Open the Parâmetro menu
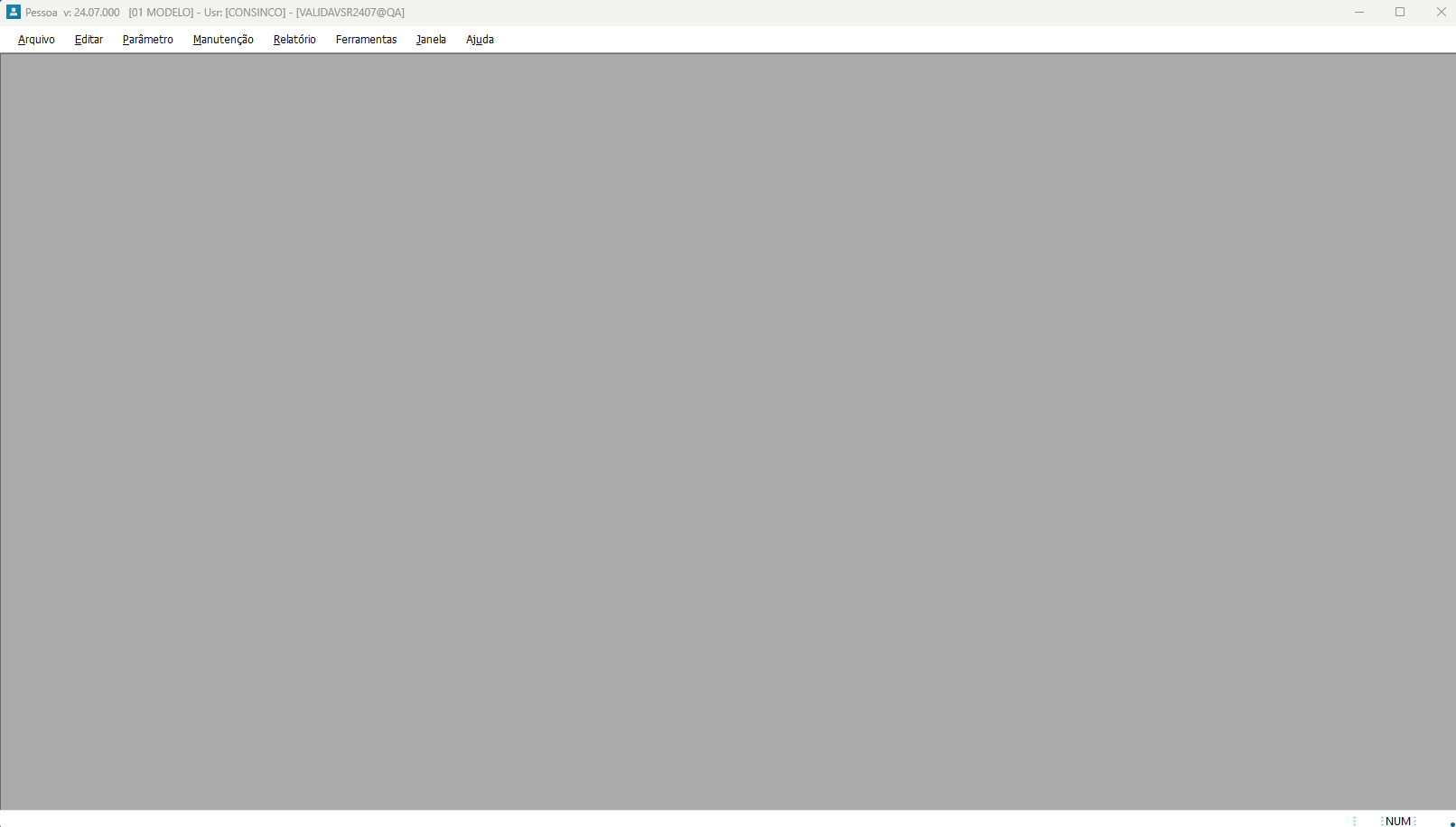The width and height of the screenshot is (1456, 827). point(148,40)
